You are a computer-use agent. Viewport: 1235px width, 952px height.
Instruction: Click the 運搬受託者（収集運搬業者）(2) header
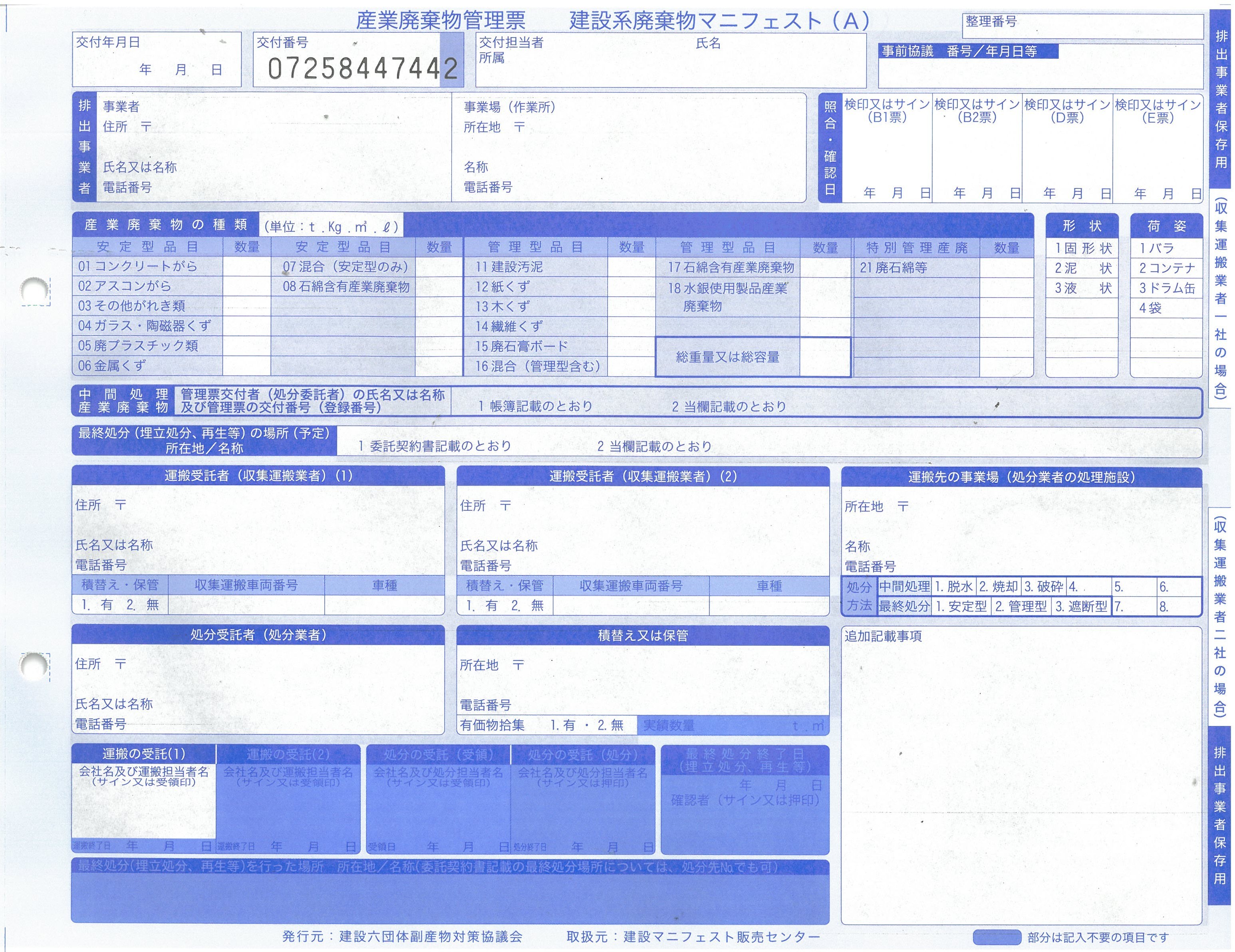tap(643, 476)
